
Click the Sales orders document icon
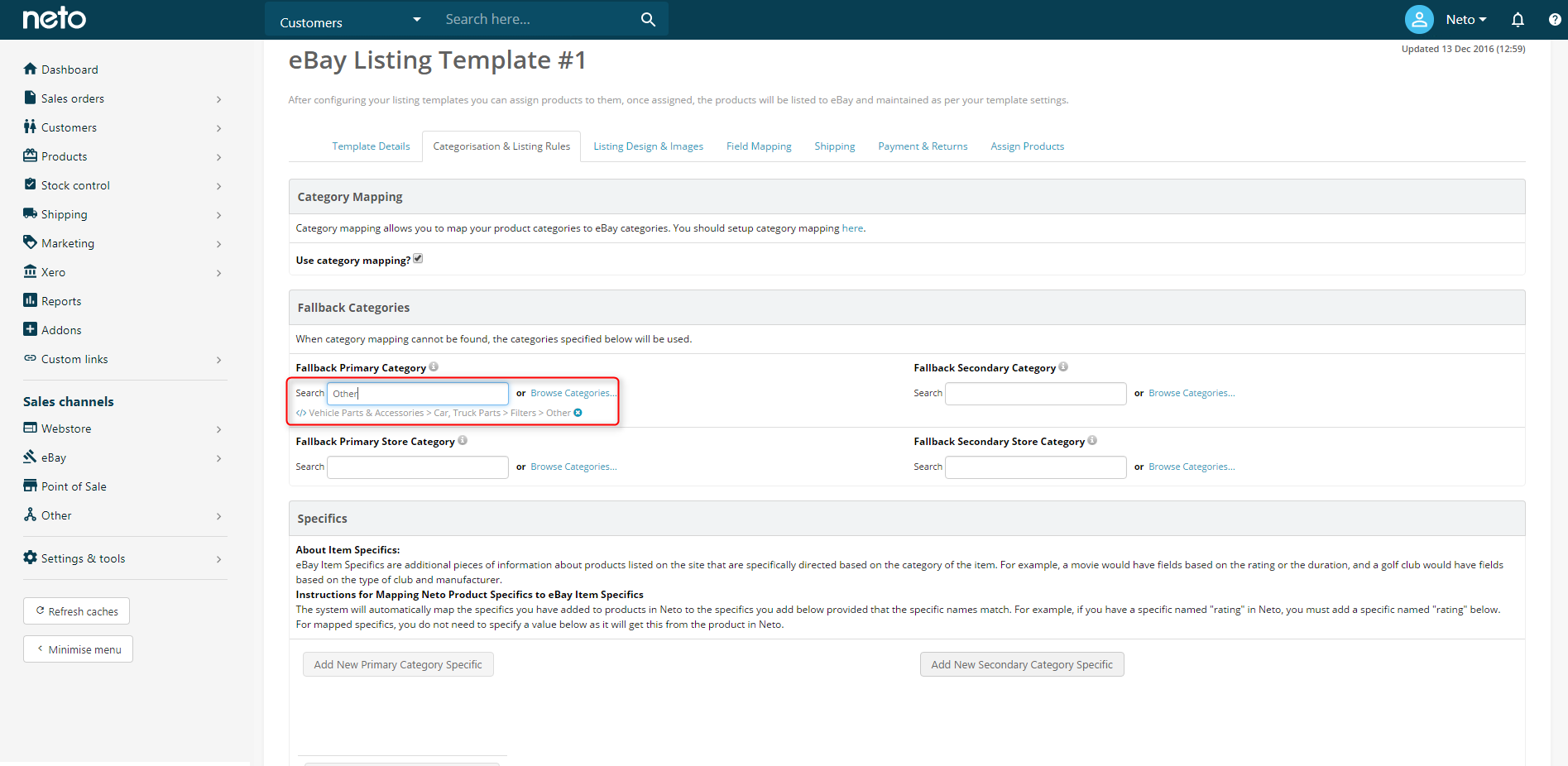coord(30,98)
